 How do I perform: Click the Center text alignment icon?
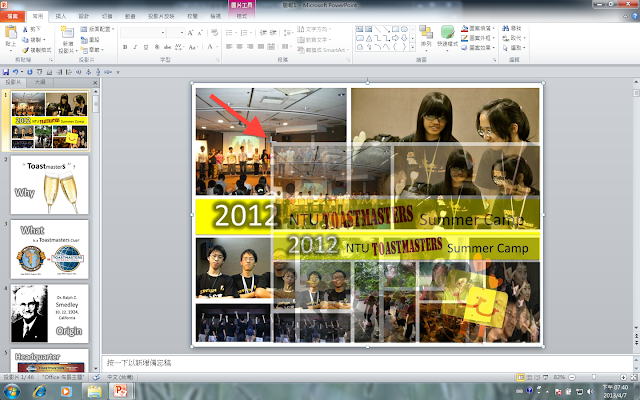click(x=240, y=47)
